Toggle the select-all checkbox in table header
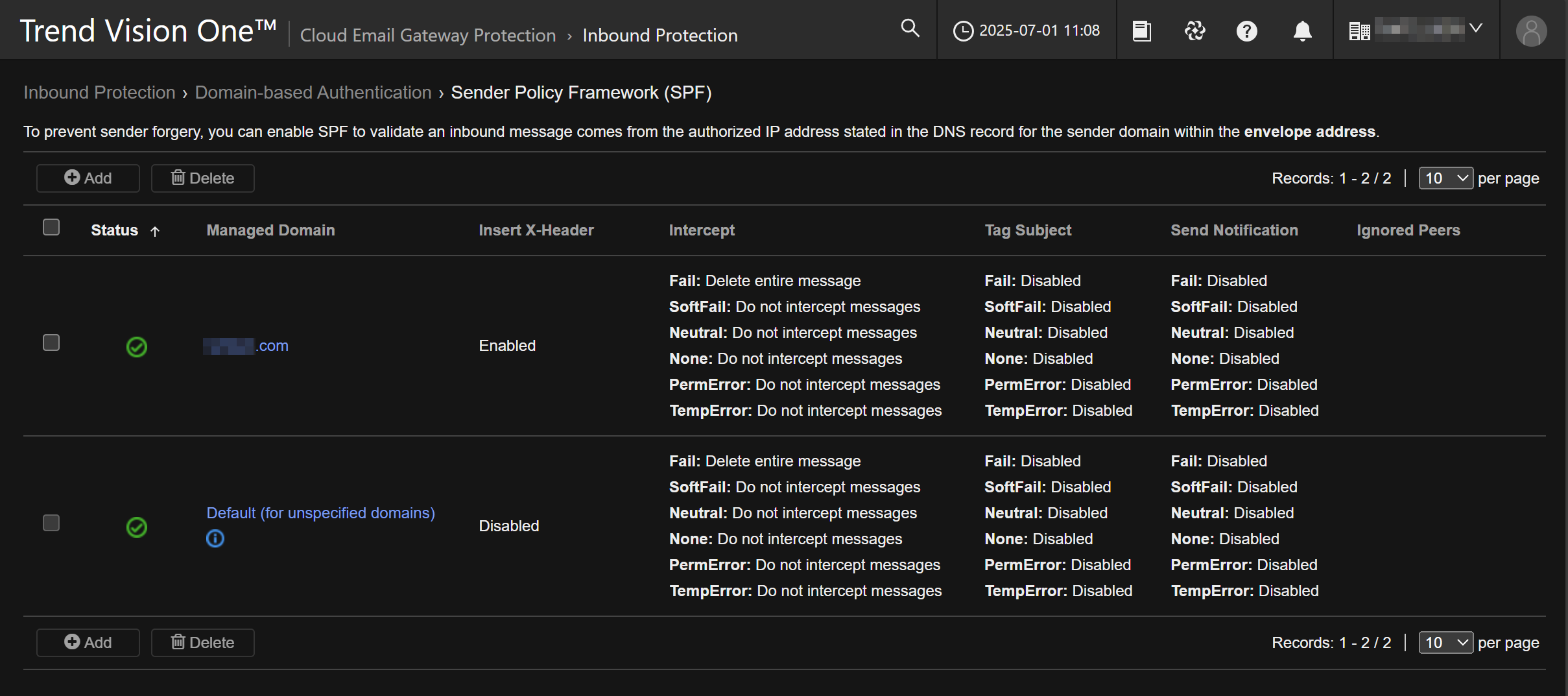The width and height of the screenshot is (1568, 696). pyautogui.click(x=51, y=228)
